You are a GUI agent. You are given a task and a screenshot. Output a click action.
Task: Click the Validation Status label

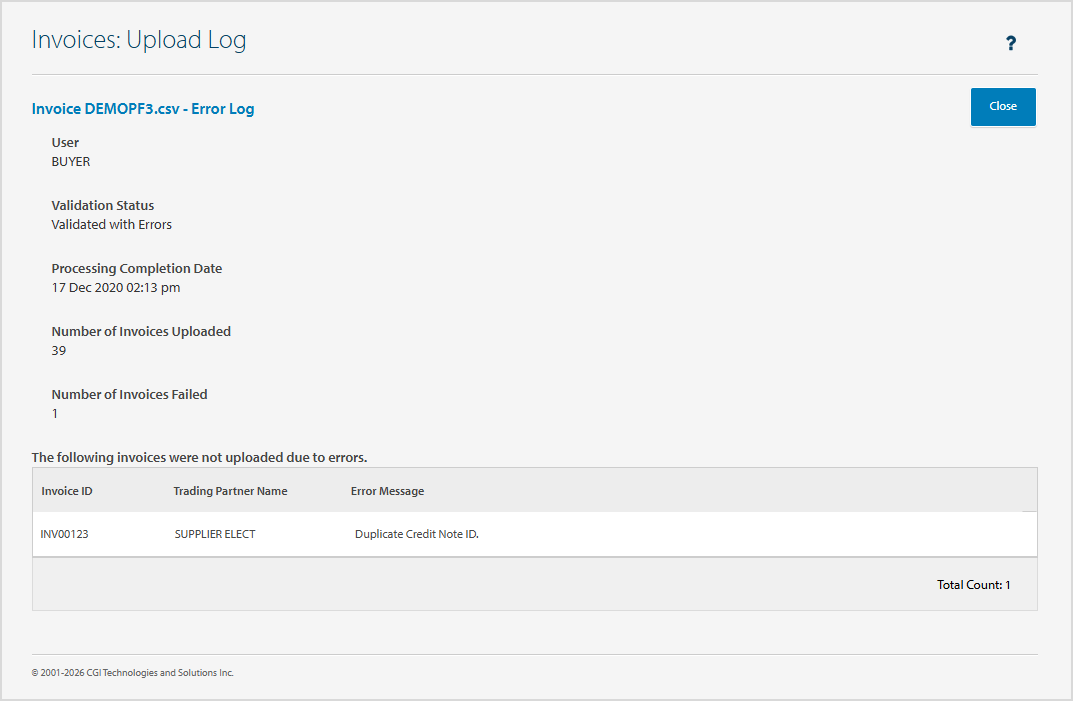tap(103, 205)
